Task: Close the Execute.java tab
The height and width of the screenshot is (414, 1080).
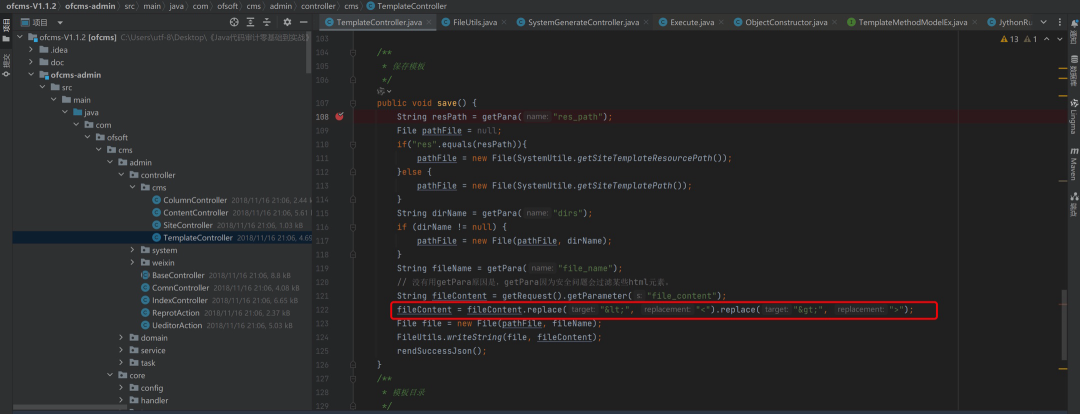Action: (x=721, y=22)
